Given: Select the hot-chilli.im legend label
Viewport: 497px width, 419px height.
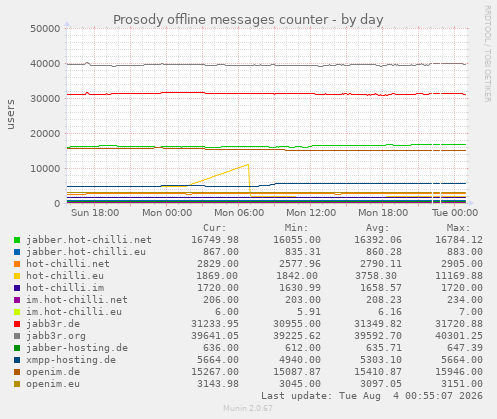Looking at the screenshot, I should (65, 288).
